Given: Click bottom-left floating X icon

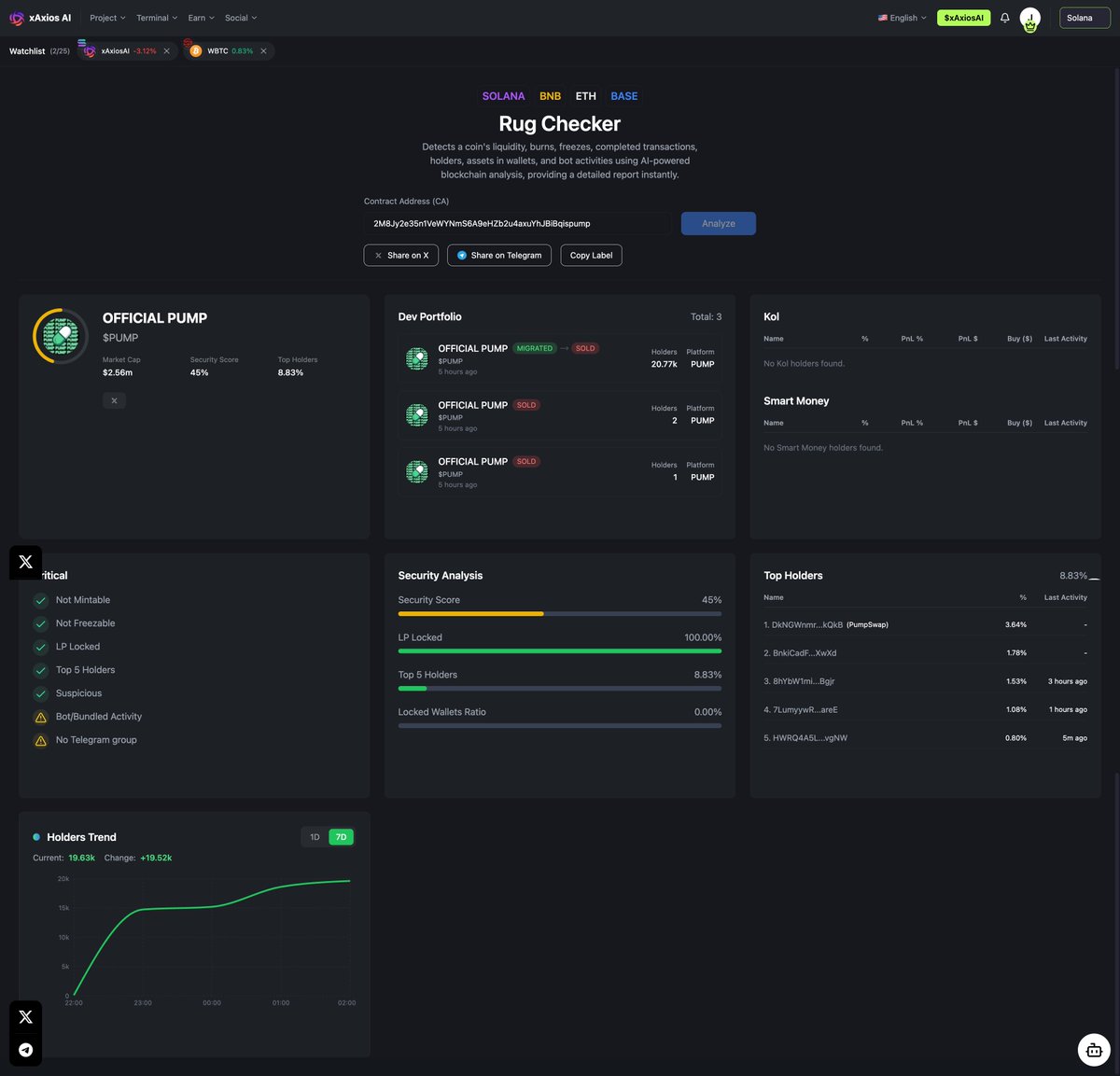Looking at the screenshot, I should [25, 1017].
